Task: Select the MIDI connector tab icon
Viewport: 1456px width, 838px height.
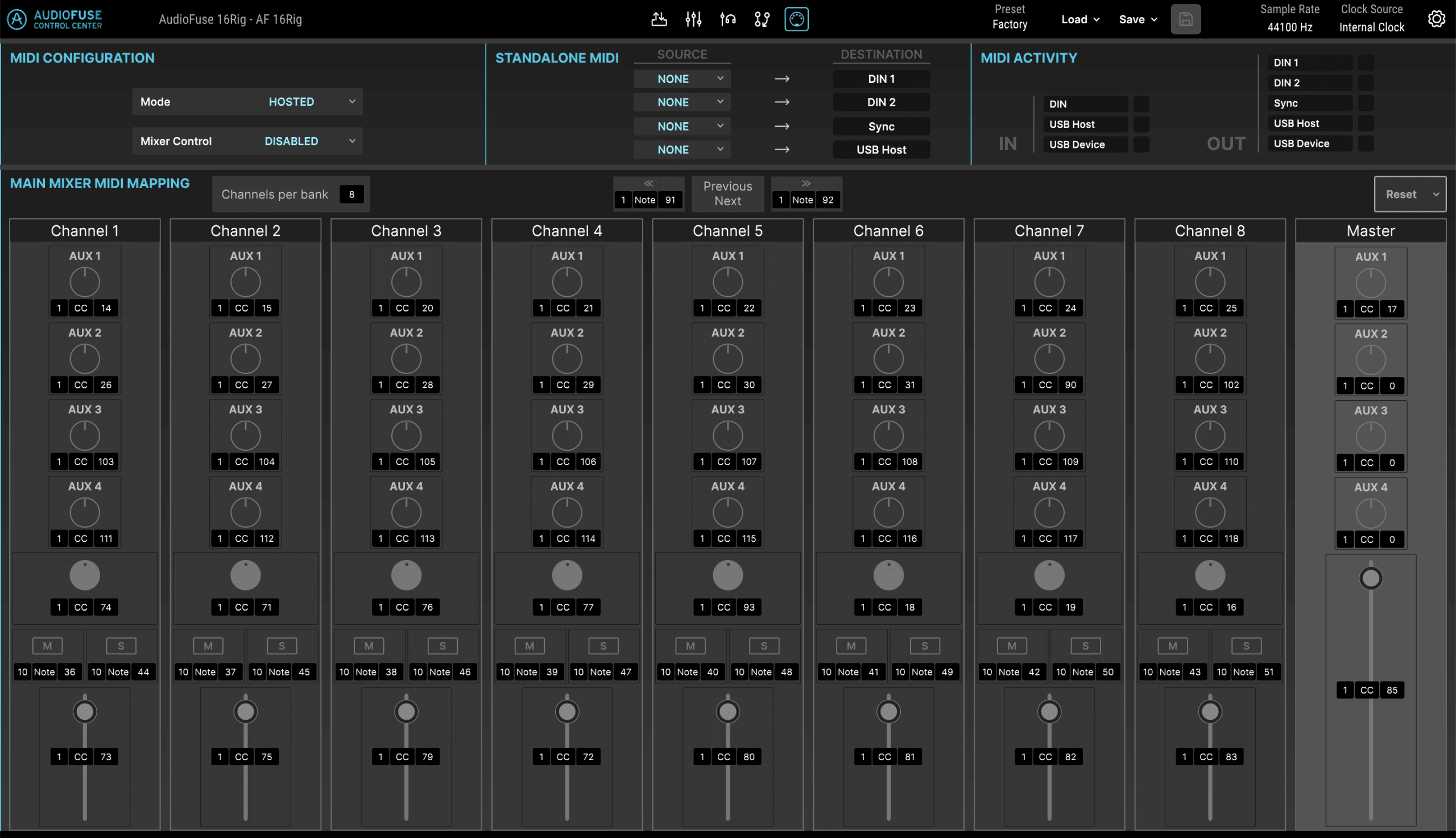Action: pyautogui.click(x=796, y=19)
